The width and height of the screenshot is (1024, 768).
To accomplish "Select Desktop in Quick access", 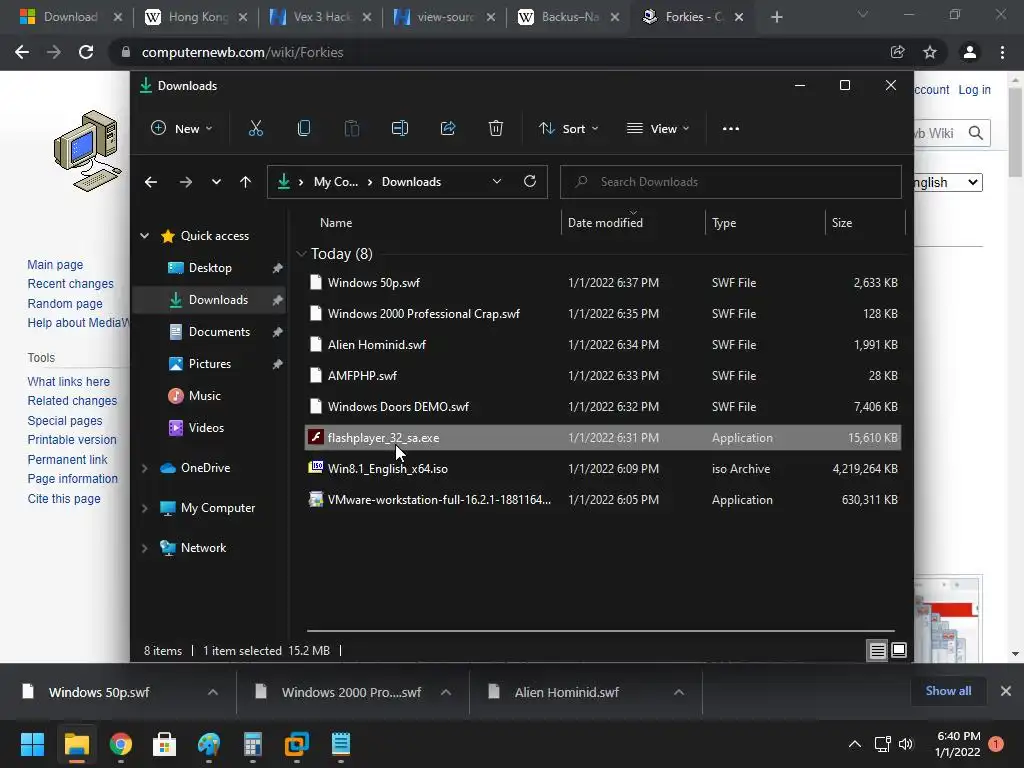I will [209, 268].
